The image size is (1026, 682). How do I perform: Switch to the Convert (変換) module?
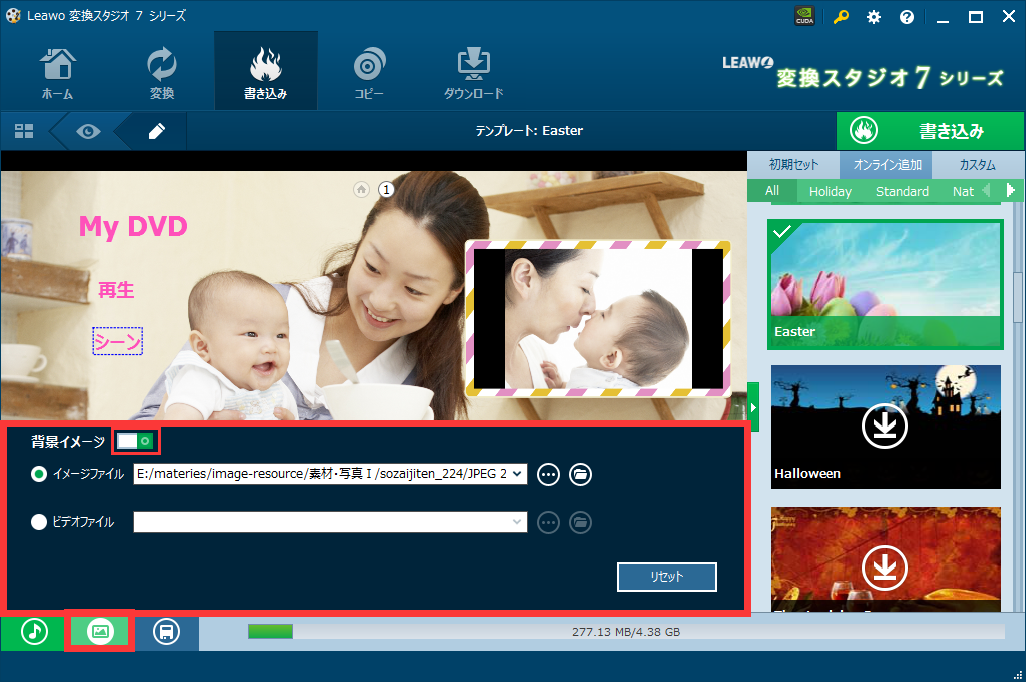click(x=161, y=71)
